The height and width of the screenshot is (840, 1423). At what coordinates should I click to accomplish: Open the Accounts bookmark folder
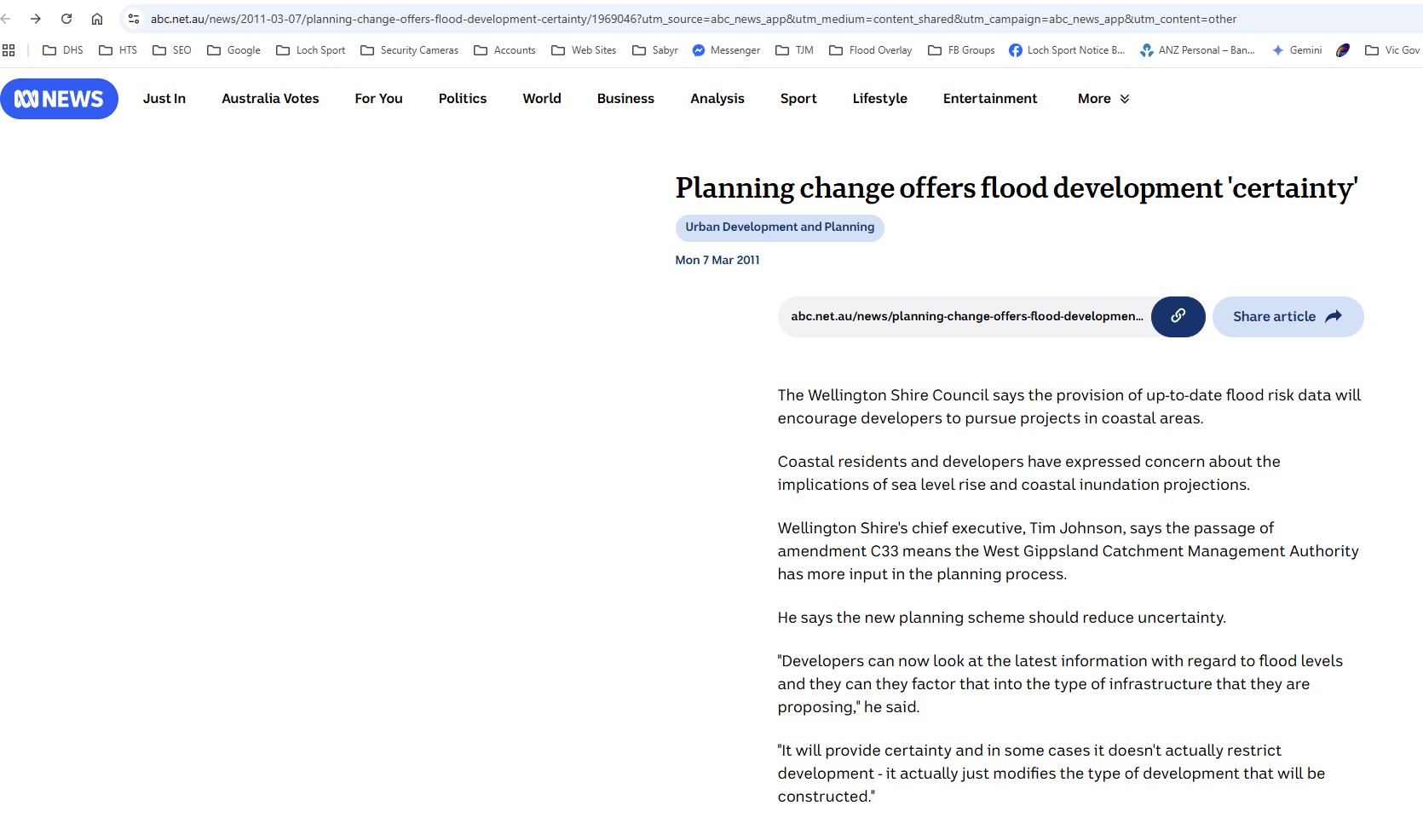click(504, 50)
